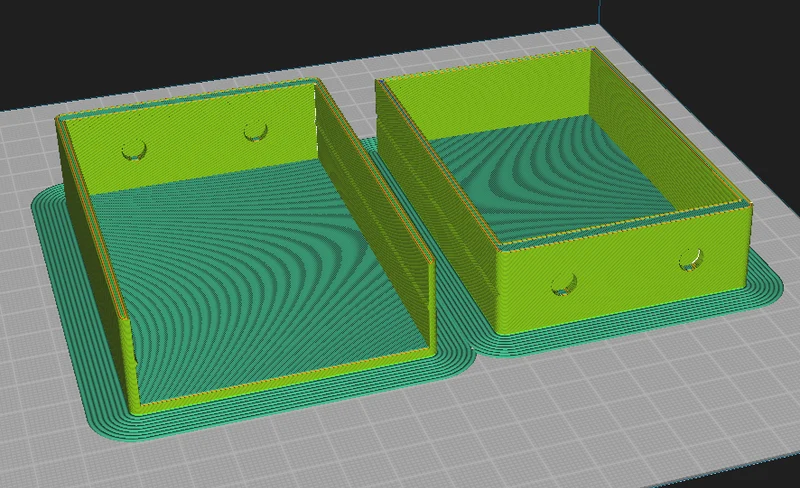Click the right hole on the left box's back wall
This screenshot has height=488, width=800.
[x=255, y=132]
